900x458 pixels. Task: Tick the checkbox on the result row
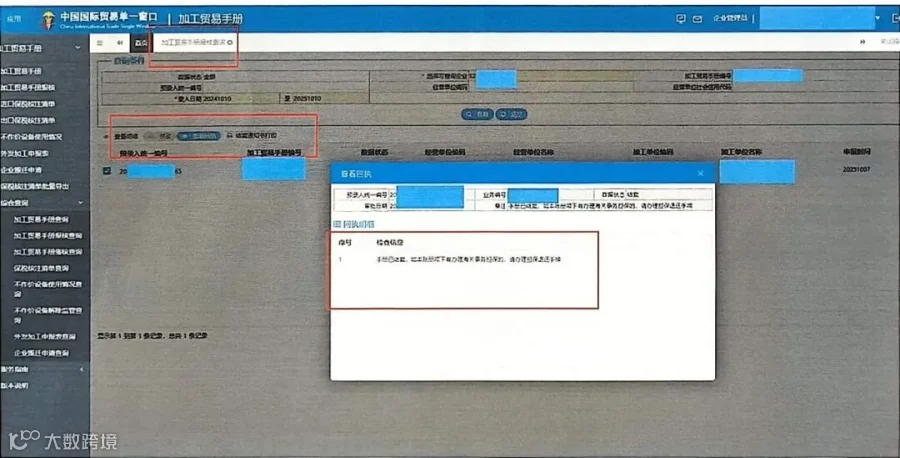point(107,170)
